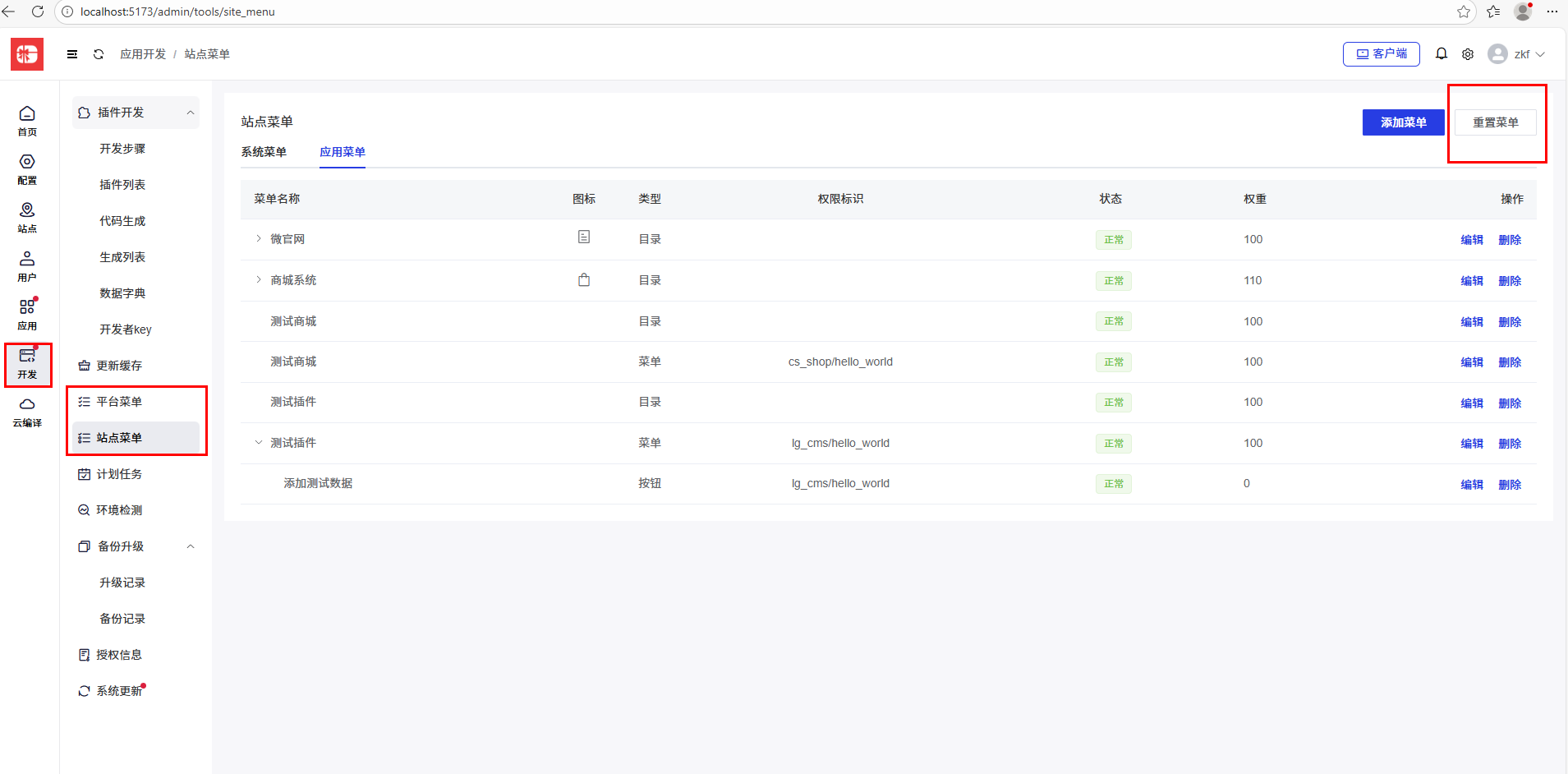1568x774 pixels.
Task: Open the zkf user account dropdown
Action: point(1516,54)
